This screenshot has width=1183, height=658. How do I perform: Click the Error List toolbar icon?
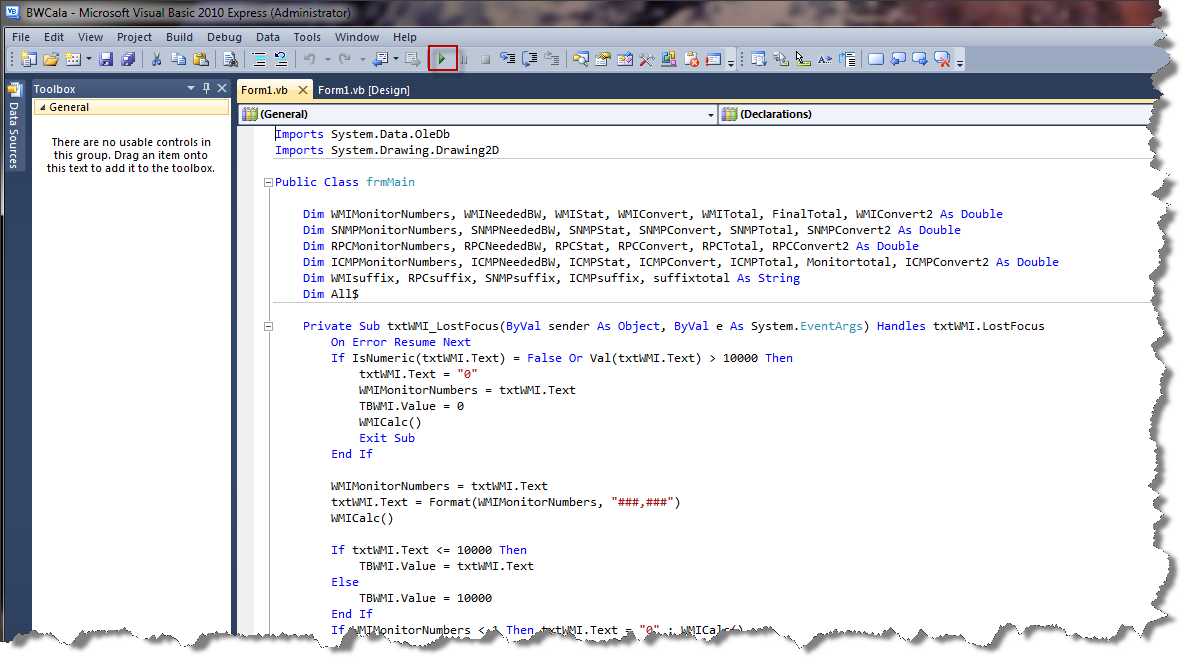point(692,59)
